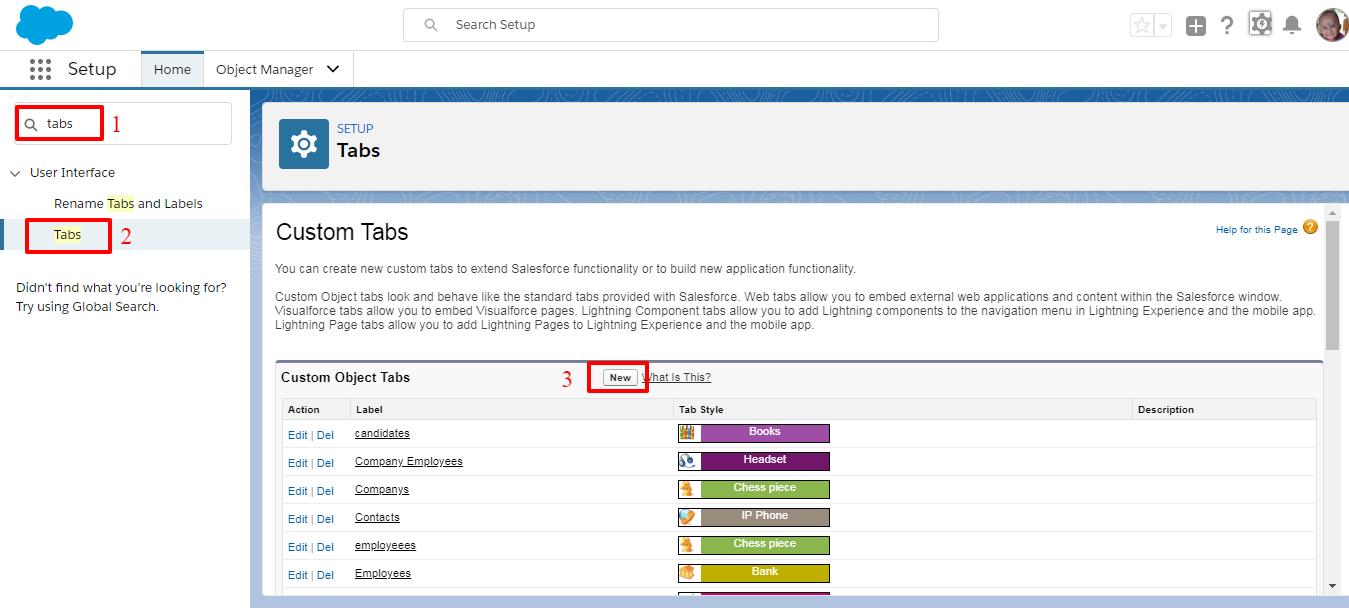Open Setup notifications bell

(1291, 24)
